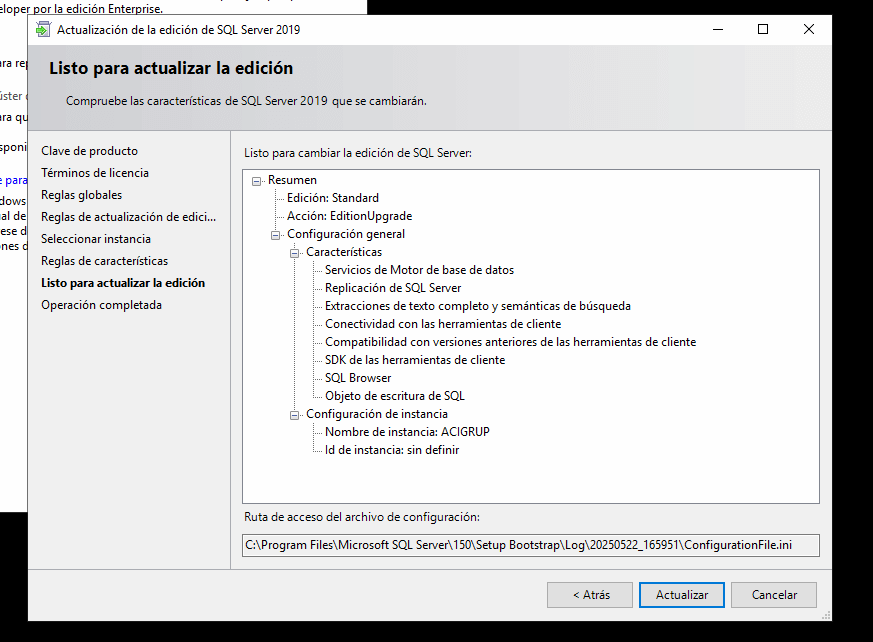Screen dimensions: 873x642
Task: Collapse the Configuración de instancia node
Action: click(x=295, y=415)
